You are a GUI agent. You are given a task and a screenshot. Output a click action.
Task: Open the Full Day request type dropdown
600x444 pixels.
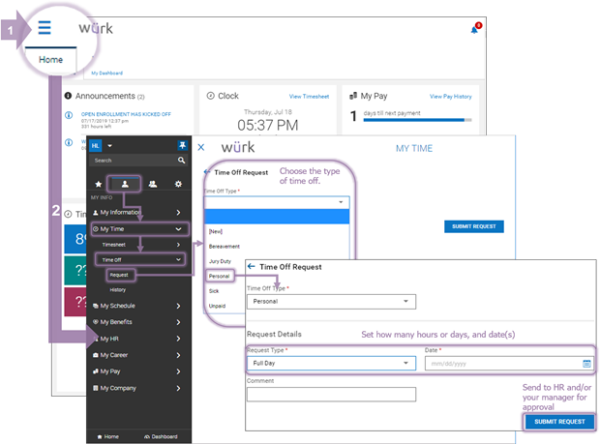(x=331, y=363)
